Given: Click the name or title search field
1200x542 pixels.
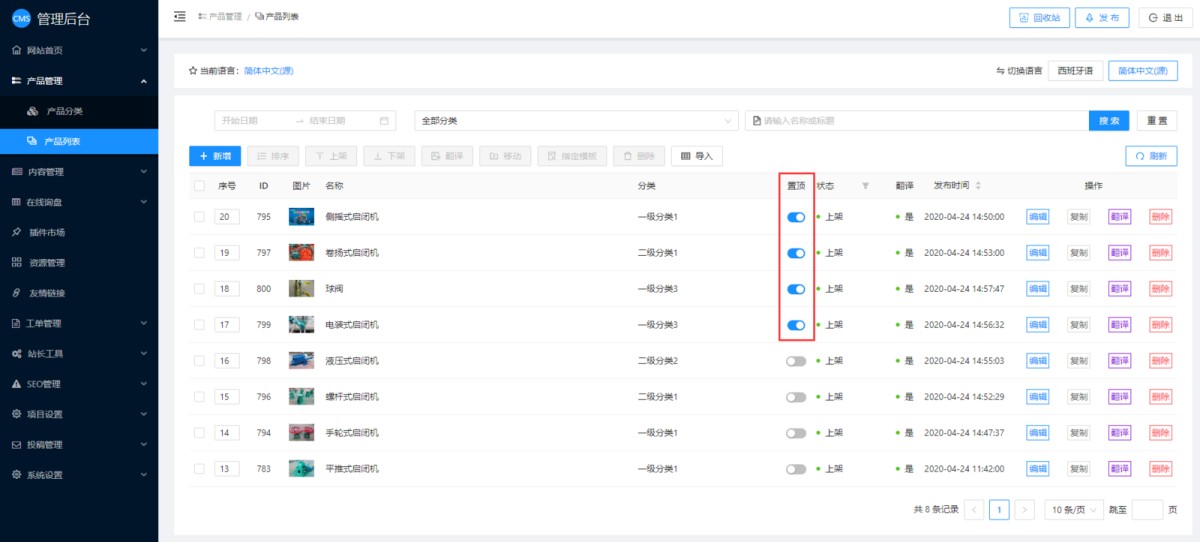Looking at the screenshot, I should (920, 121).
